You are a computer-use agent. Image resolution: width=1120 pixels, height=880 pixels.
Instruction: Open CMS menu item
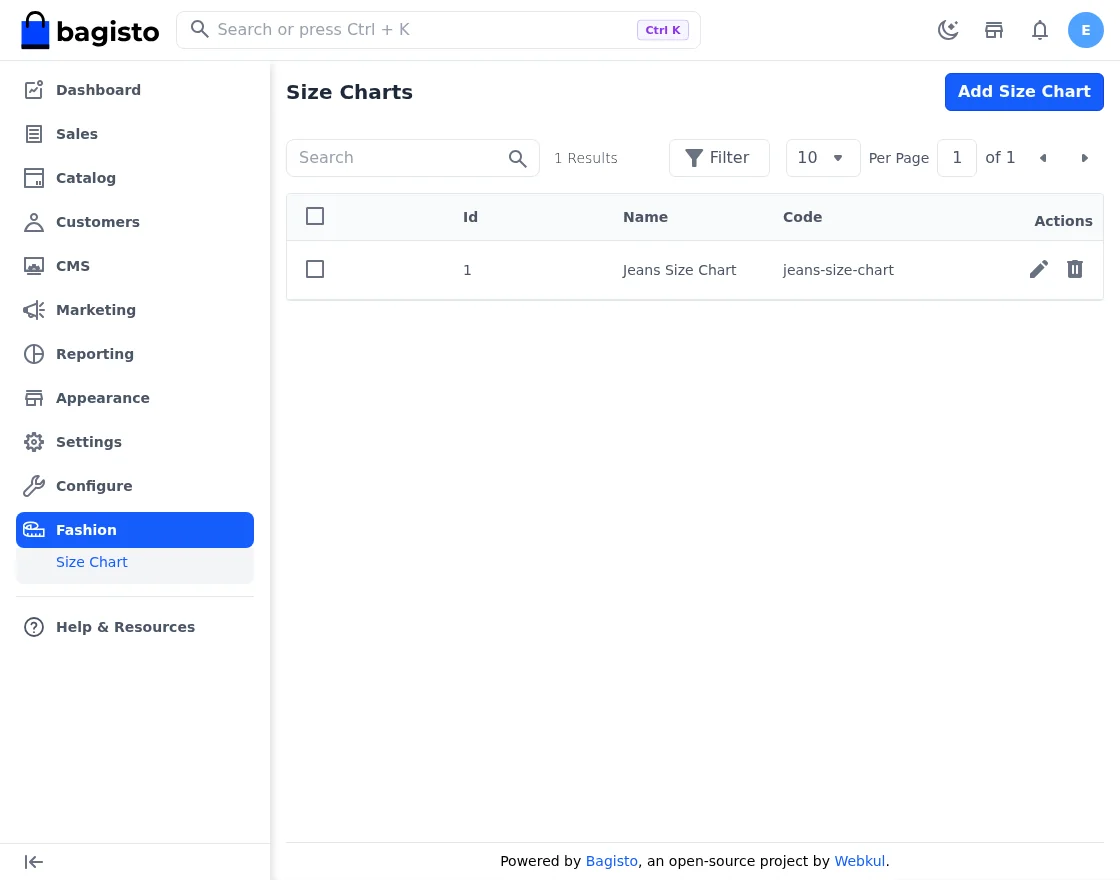point(135,266)
